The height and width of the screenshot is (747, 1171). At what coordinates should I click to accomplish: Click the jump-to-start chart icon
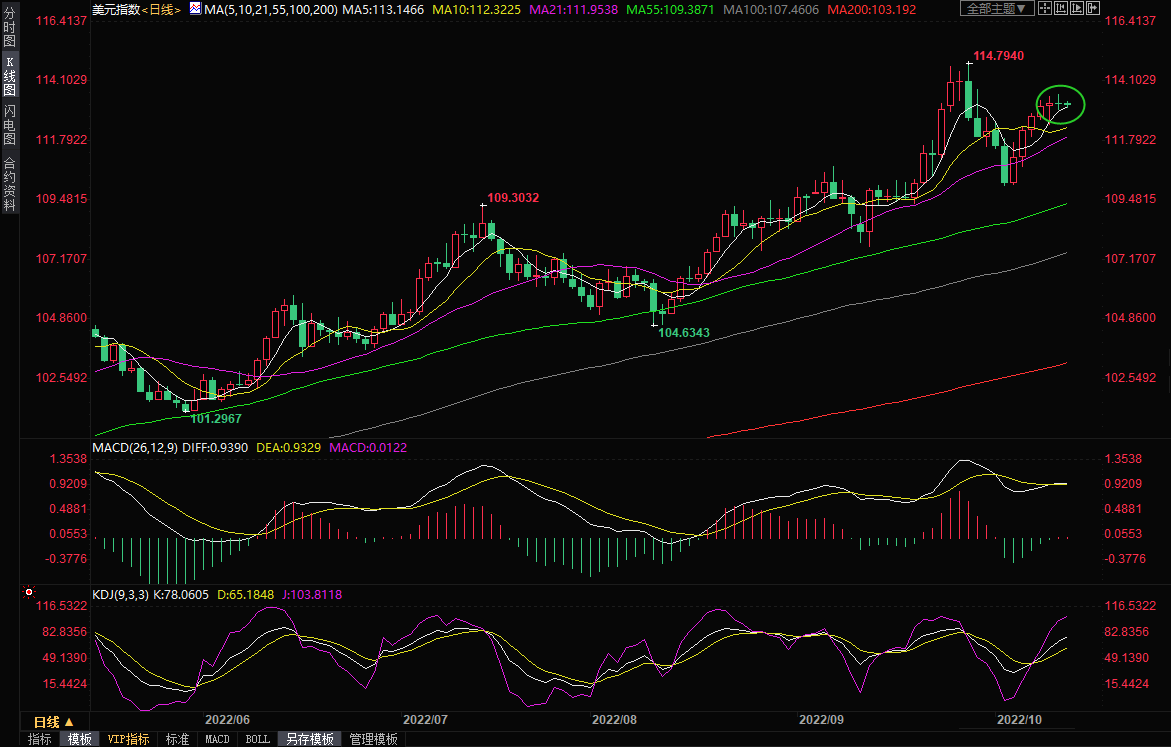pyautogui.click(x=1060, y=8)
